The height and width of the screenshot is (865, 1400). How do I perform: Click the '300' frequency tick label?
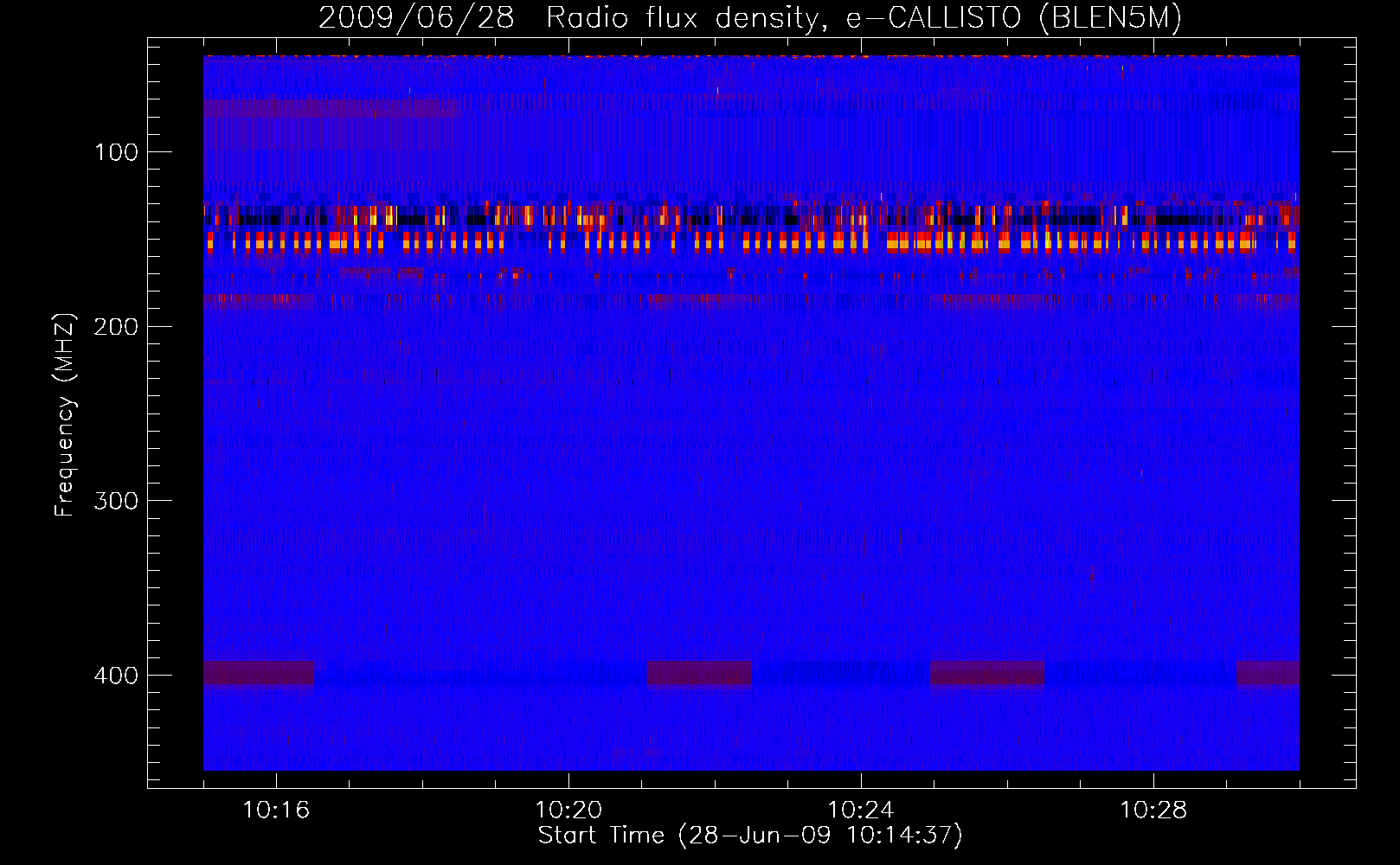[116, 501]
